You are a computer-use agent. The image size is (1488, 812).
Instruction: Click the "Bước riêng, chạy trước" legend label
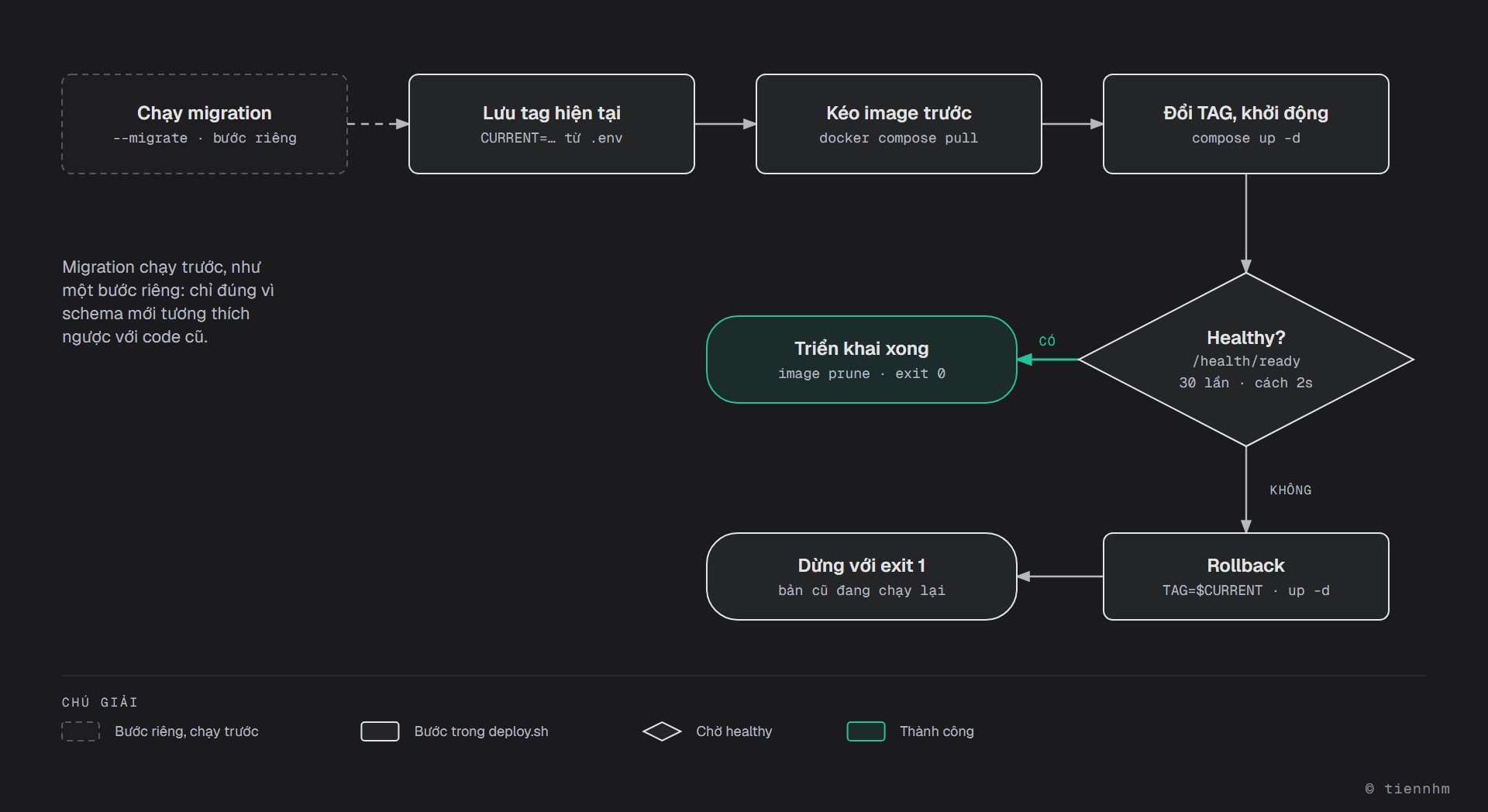tap(187, 731)
